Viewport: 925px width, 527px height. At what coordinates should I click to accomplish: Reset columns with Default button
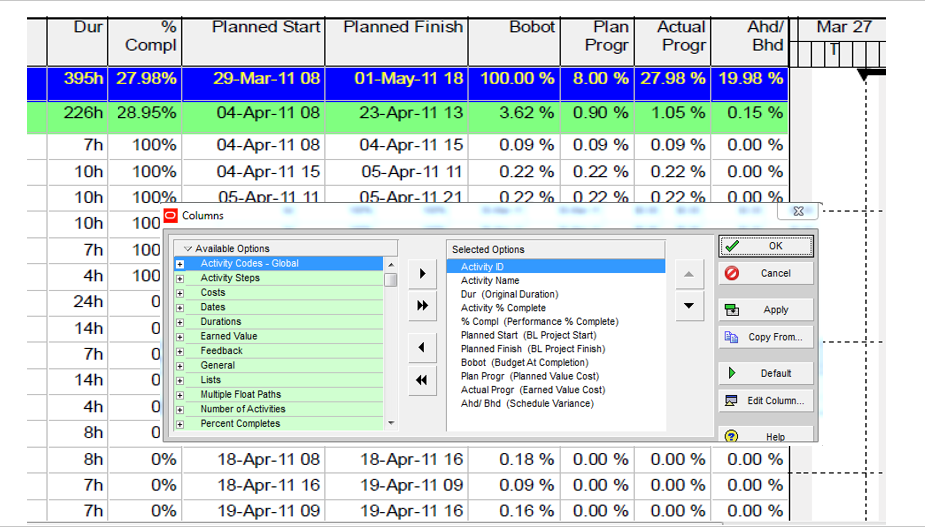tap(766, 373)
